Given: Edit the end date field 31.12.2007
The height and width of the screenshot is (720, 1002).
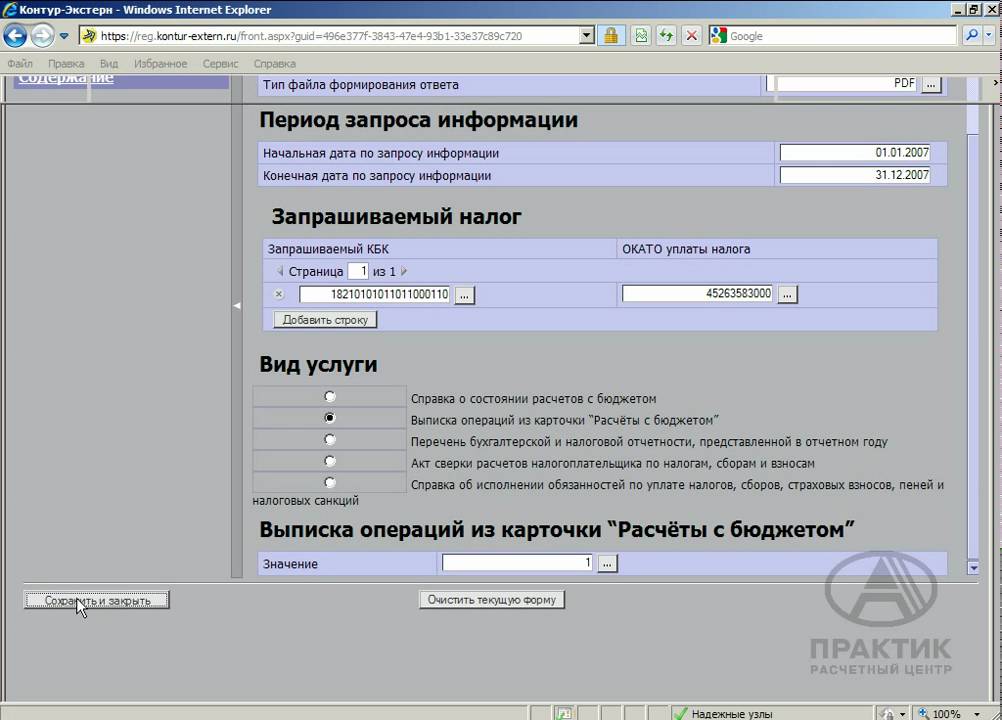Looking at the screenshot, I should pyautogui.click(x=854, y=175).
